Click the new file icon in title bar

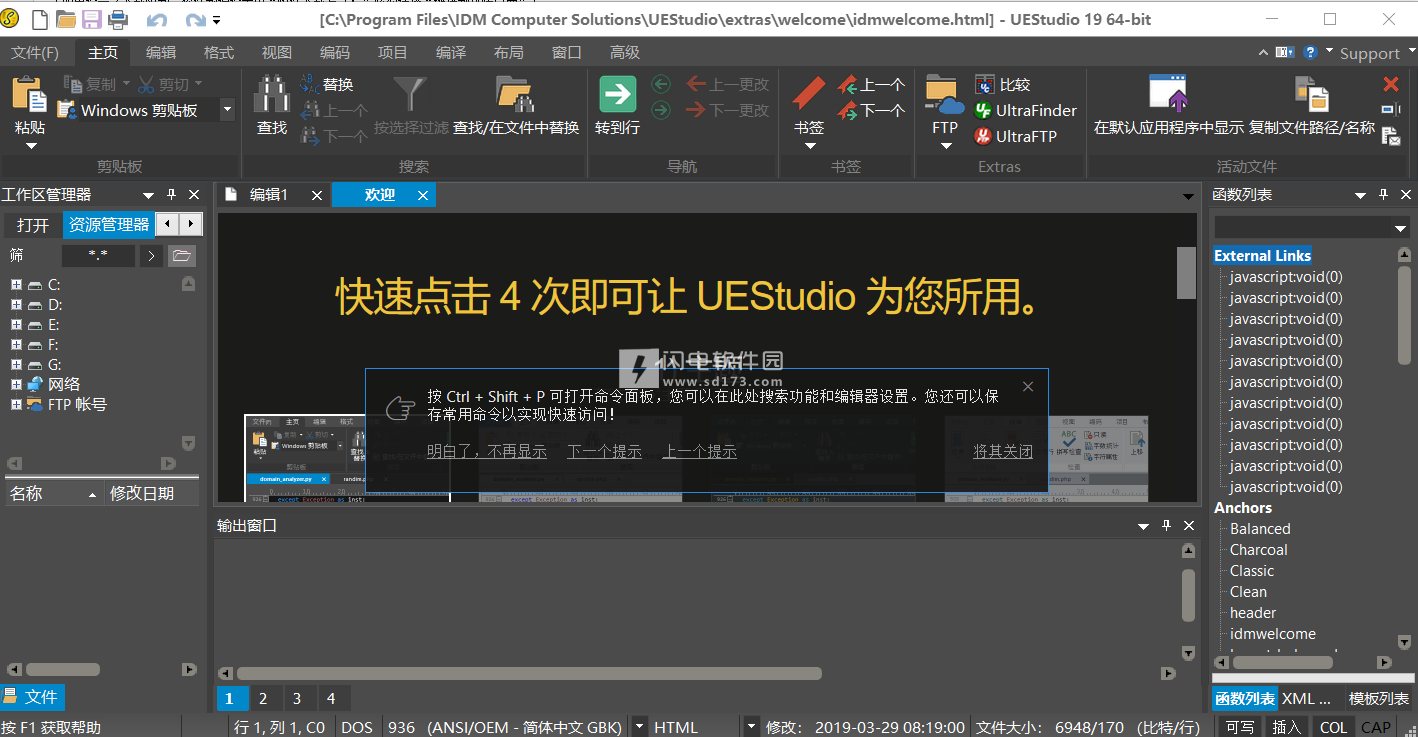[x=40, y=19]
